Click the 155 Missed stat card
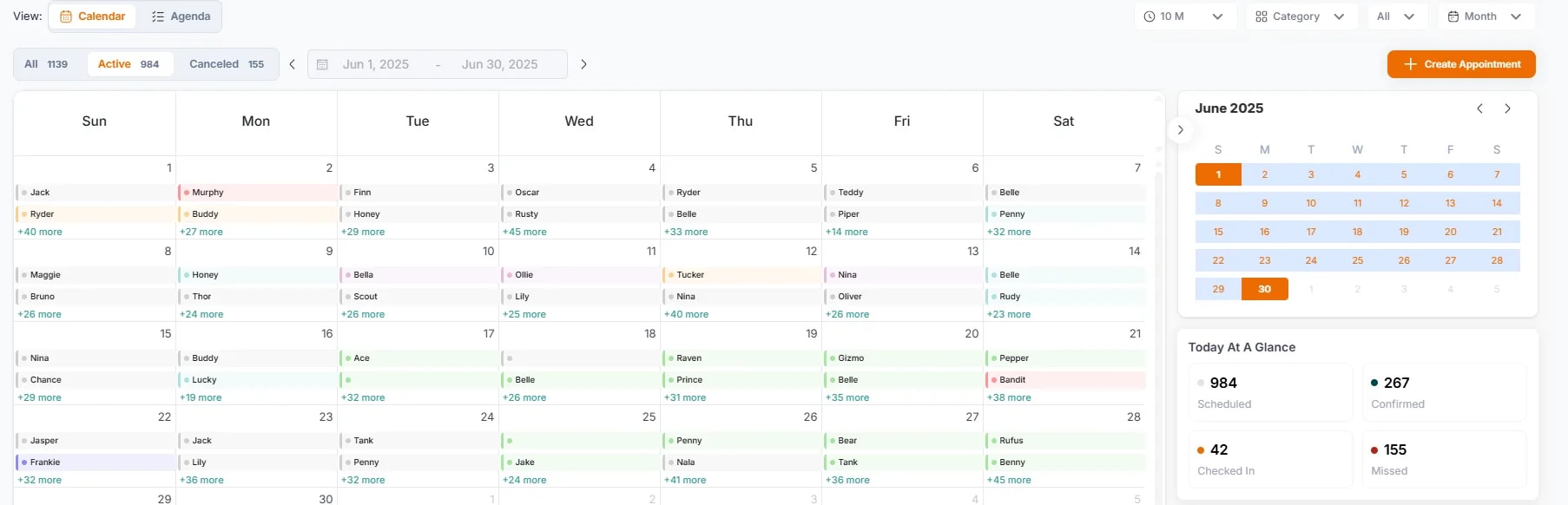1568x505 pixels. coord(1445,459)
